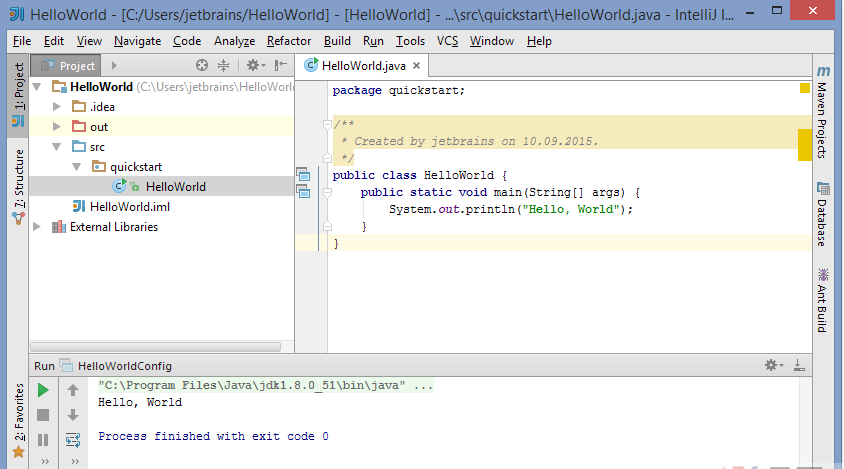844x469 pixels.
Task: Click the println code line in editor
Action: 511,209
